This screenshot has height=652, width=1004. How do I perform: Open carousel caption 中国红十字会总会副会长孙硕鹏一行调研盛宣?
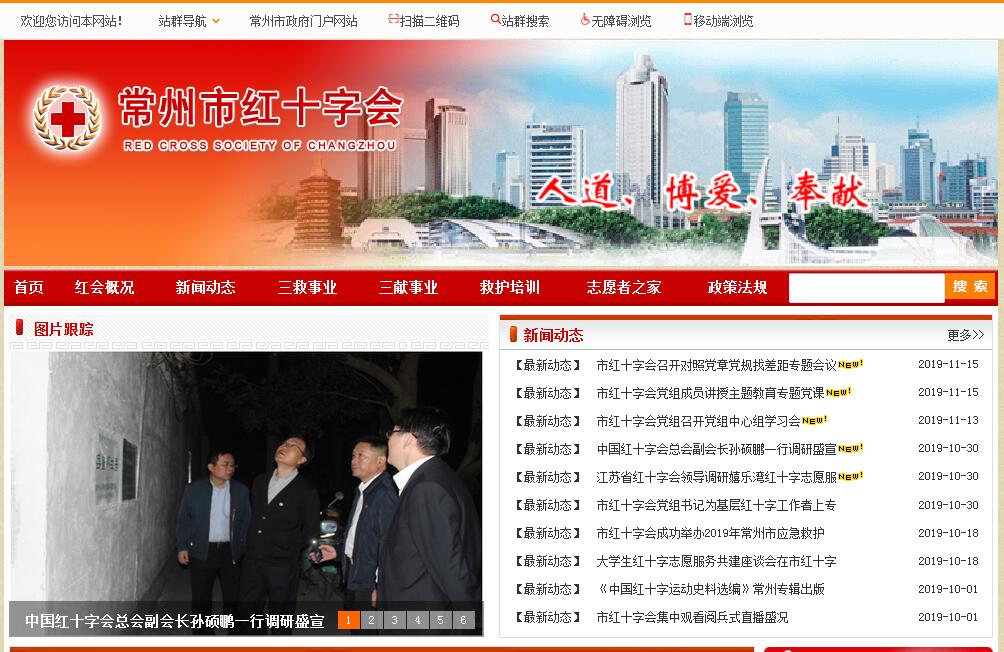(175, 621)
